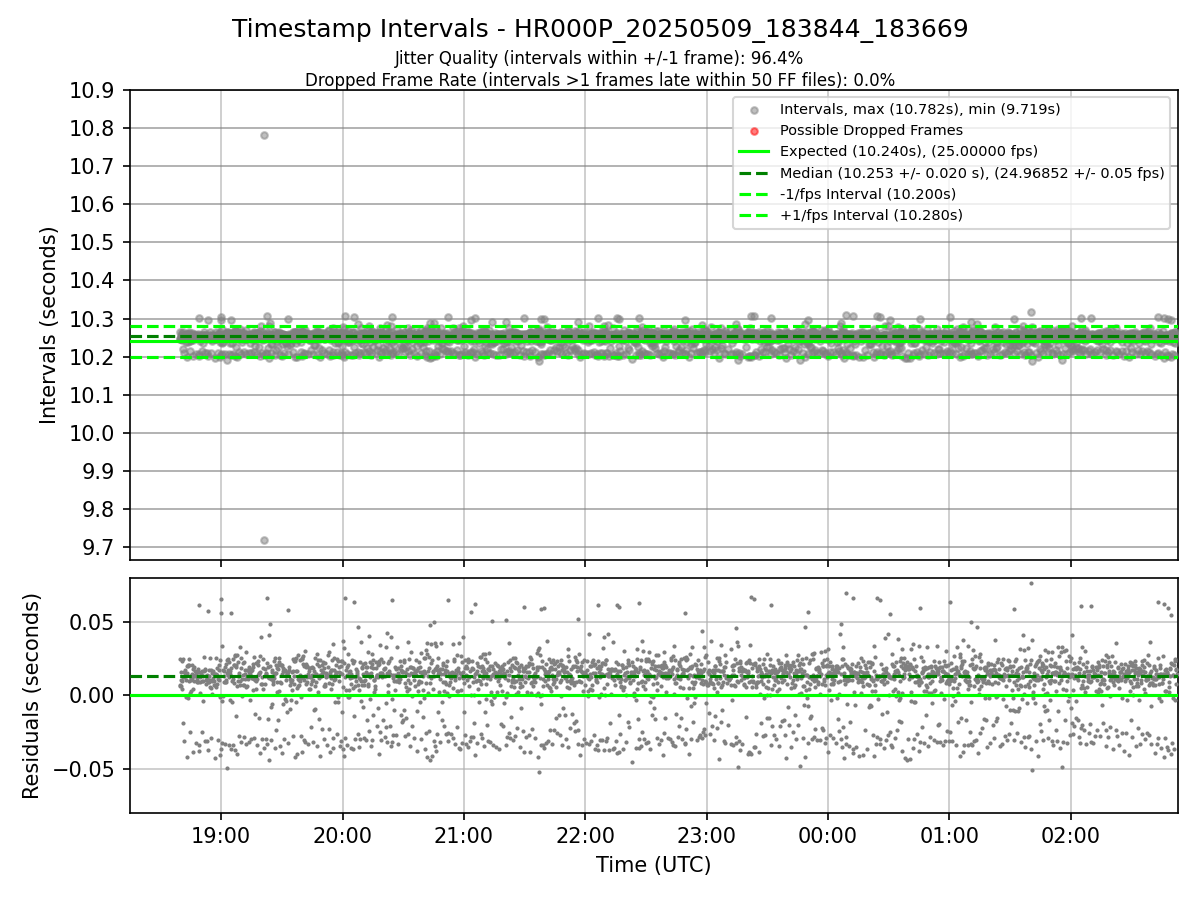Click the outlier point near 10.78 seconds
The width and height of the screenshot is (1200, 900).
[264, 135]
